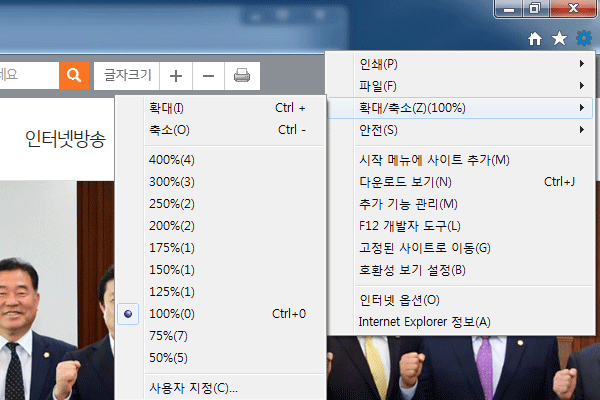Click the blue Tools gear icon

pos(584,38)
